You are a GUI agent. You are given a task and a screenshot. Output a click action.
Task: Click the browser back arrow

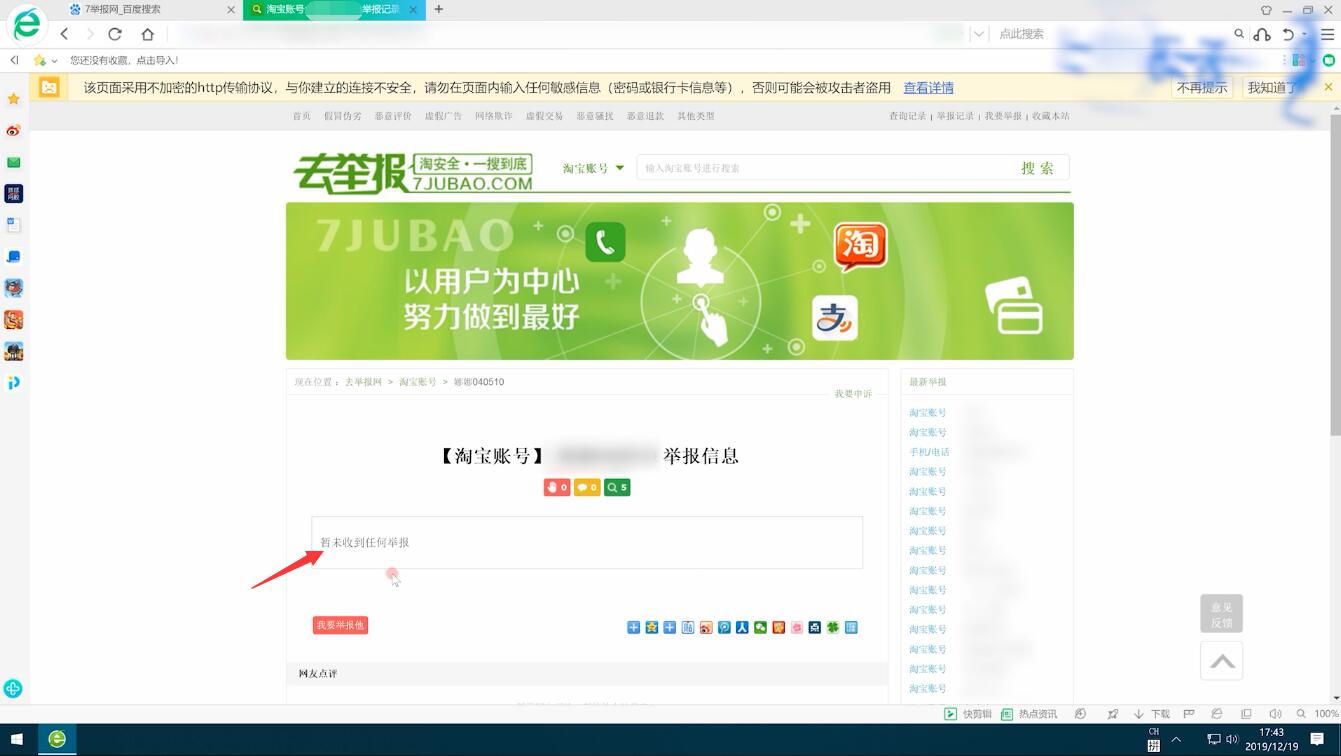[65, 34]
